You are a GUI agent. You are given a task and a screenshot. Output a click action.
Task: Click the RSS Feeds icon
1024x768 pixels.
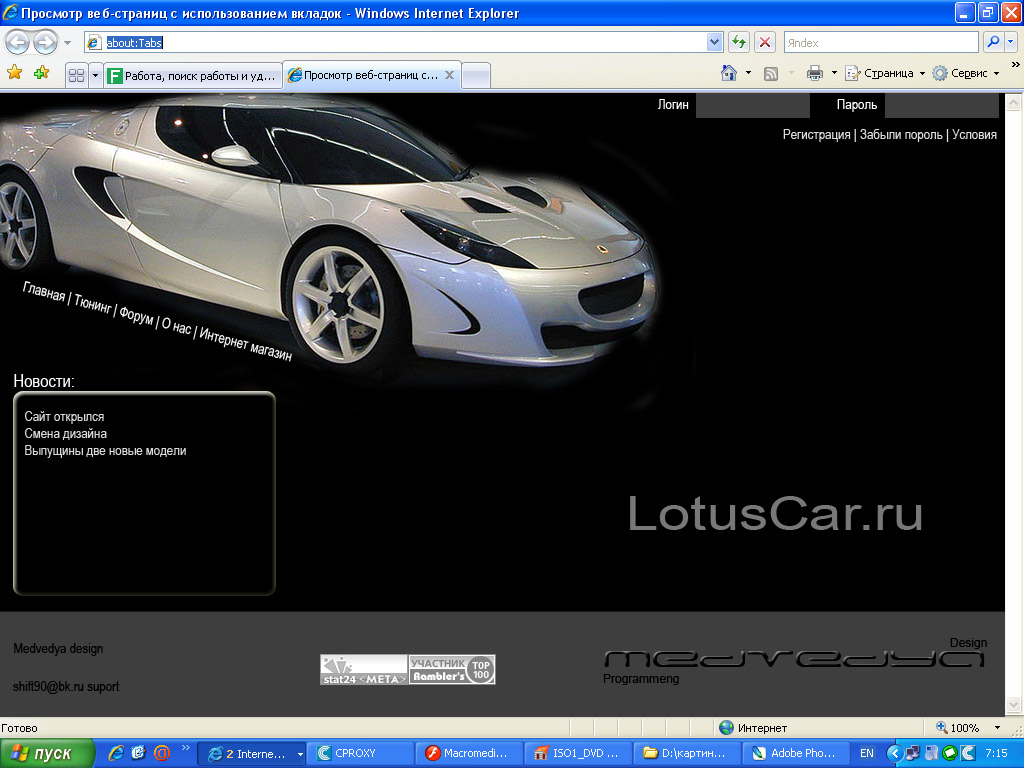770,72
